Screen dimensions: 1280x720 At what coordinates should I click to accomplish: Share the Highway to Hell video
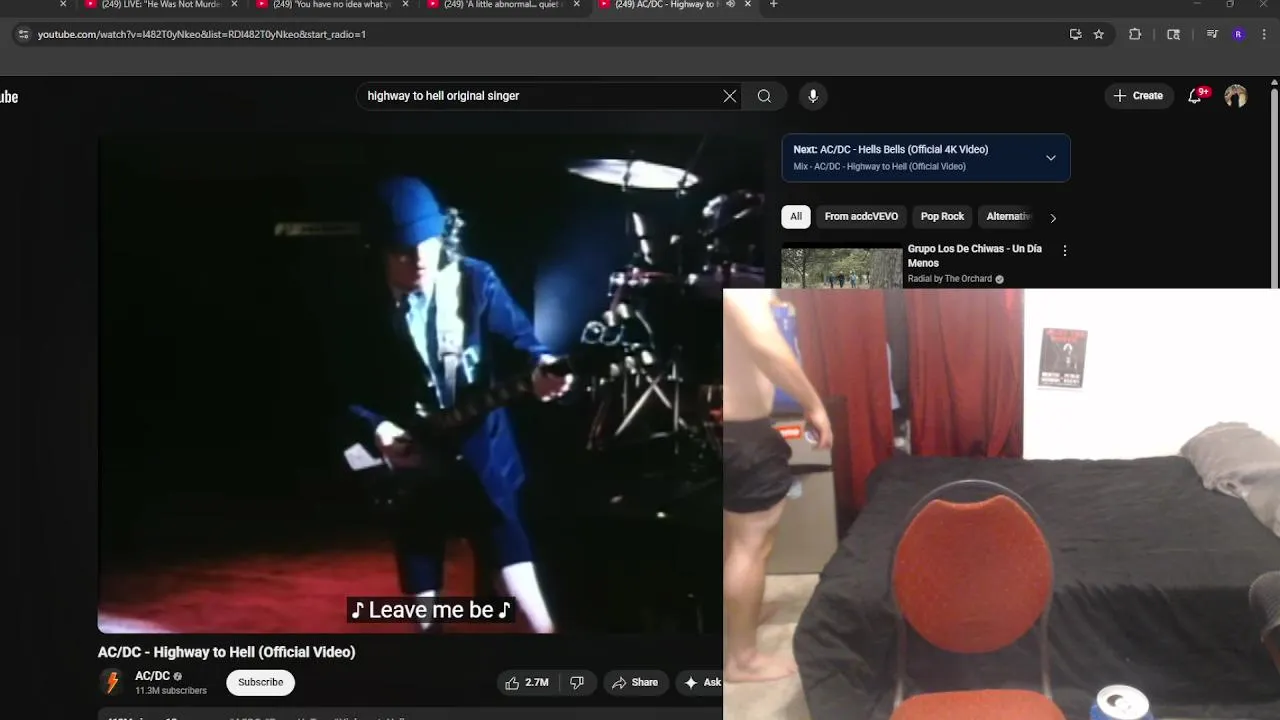tap(635, 683)
